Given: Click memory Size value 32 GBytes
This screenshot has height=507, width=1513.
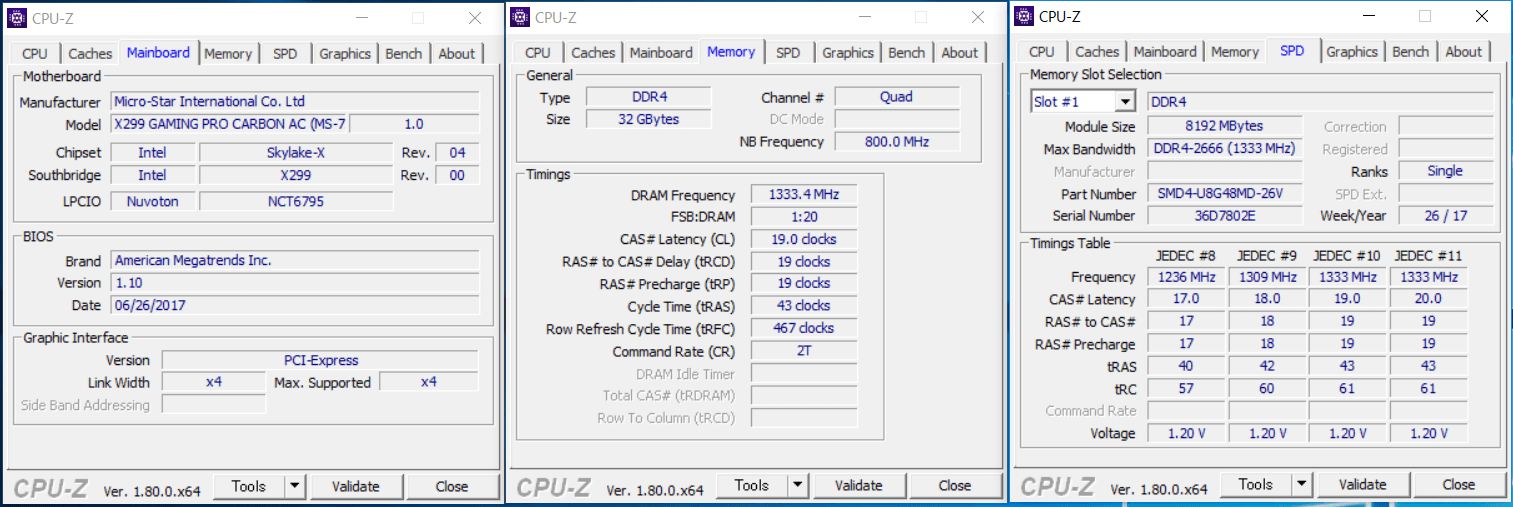Looking at the screenshot, I should [648, 119].
